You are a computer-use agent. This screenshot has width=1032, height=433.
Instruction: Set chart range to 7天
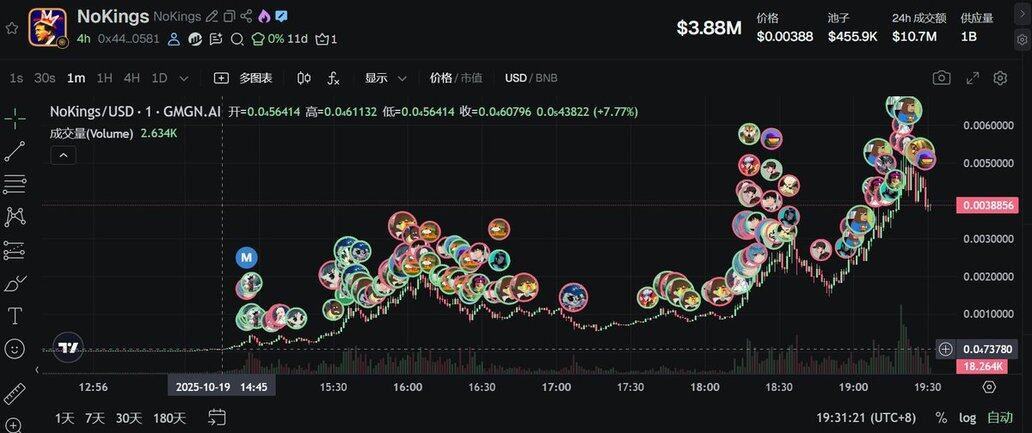95,418
